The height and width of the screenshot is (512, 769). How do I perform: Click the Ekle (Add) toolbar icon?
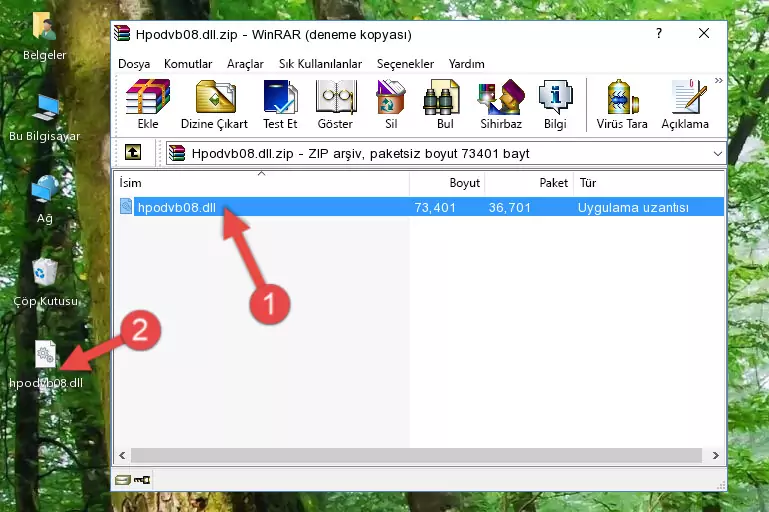point(148,104)
